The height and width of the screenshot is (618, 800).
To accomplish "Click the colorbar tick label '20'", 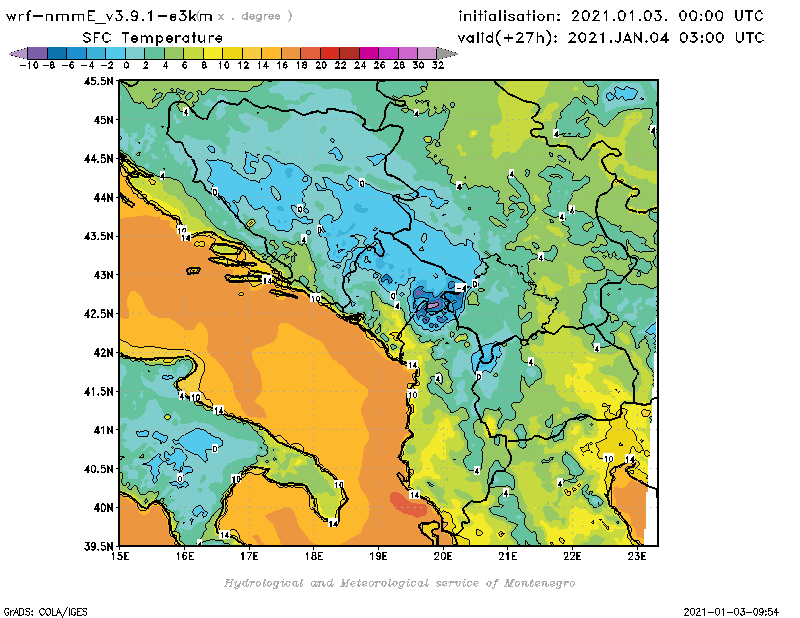I will point(321,65).
